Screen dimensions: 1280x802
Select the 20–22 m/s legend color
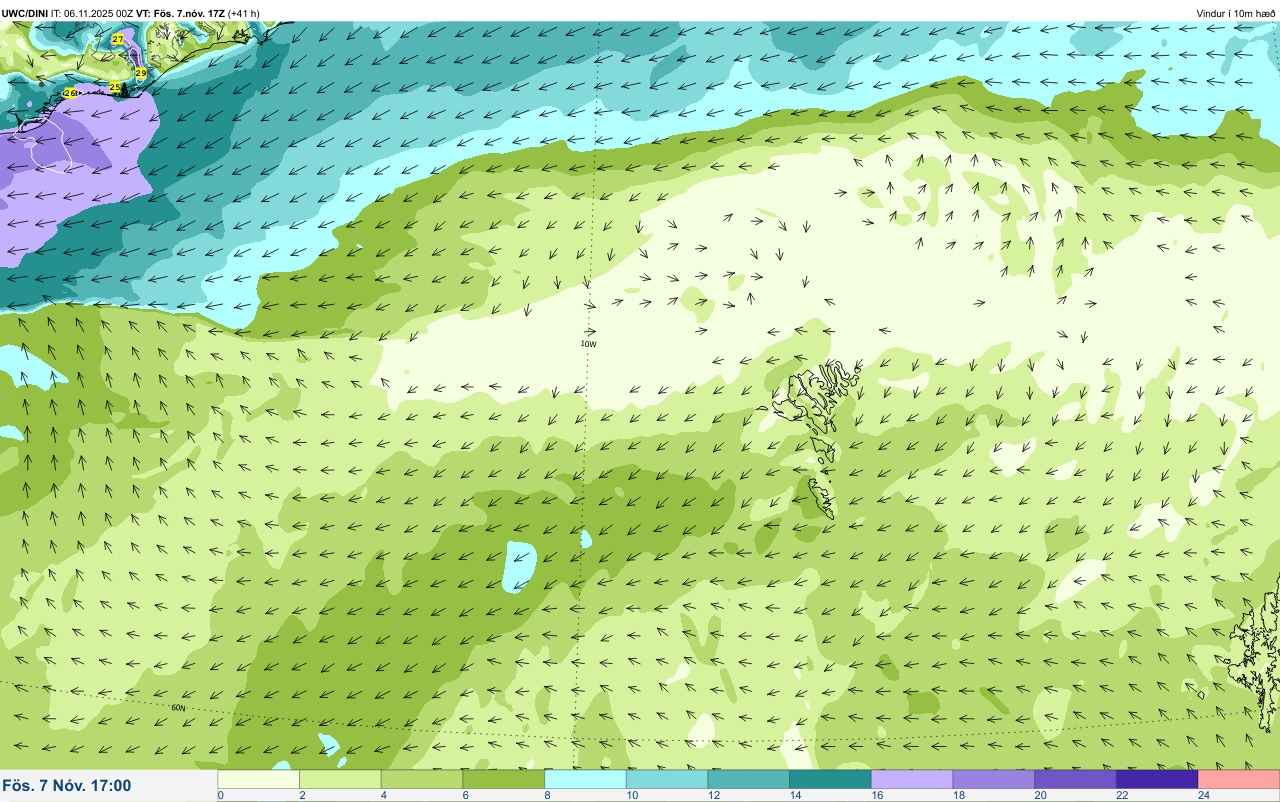coord(1076,779)
